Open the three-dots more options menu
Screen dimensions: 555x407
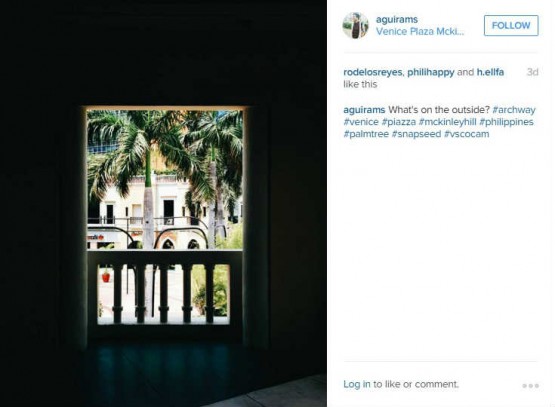pos(530,385)
